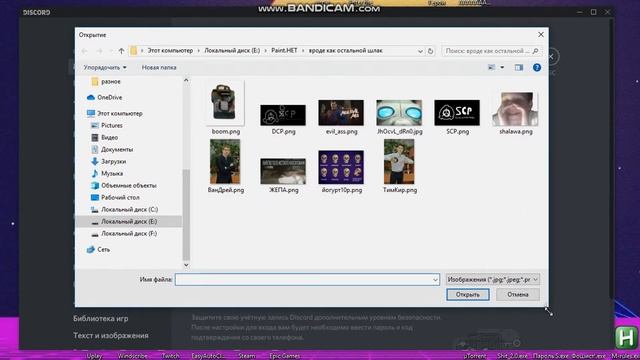Open the file type filter Изображения dropdown
This screenshot has width=640, height=360.
click(x=493, y=280)
